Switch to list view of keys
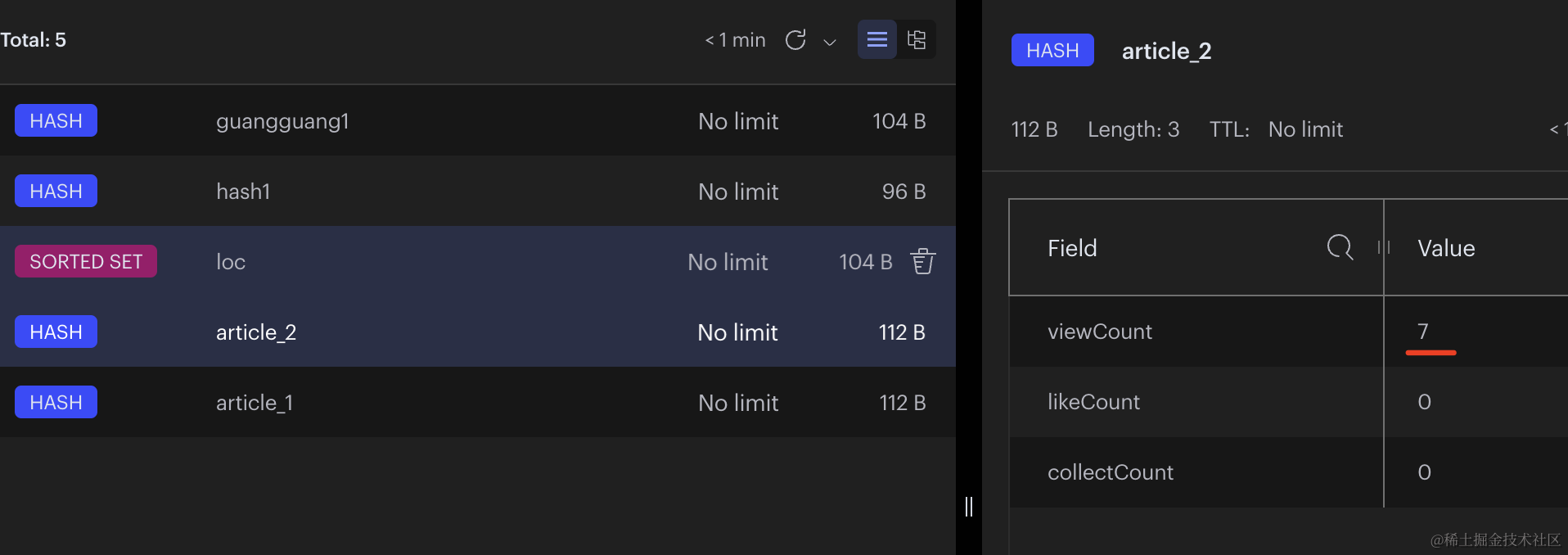Screen dimensions: 1568x555 click(876, 39)
